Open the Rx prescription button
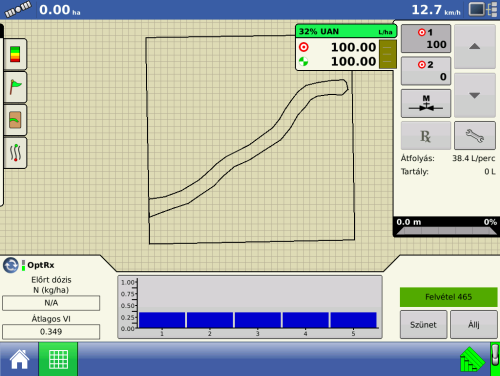This screenshot has width=500, height=376. pos(426,136)
